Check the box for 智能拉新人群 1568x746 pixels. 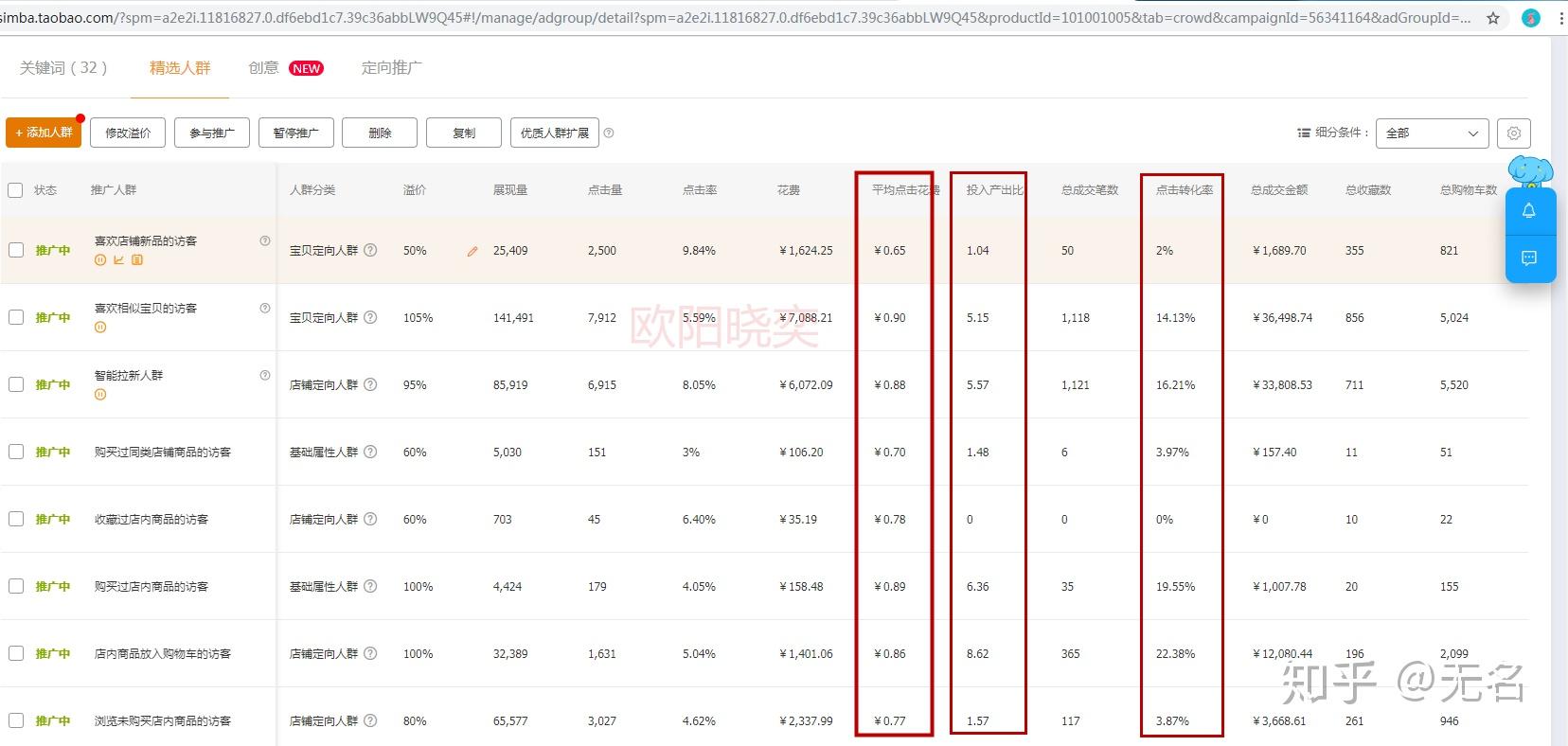click(15, 384)
